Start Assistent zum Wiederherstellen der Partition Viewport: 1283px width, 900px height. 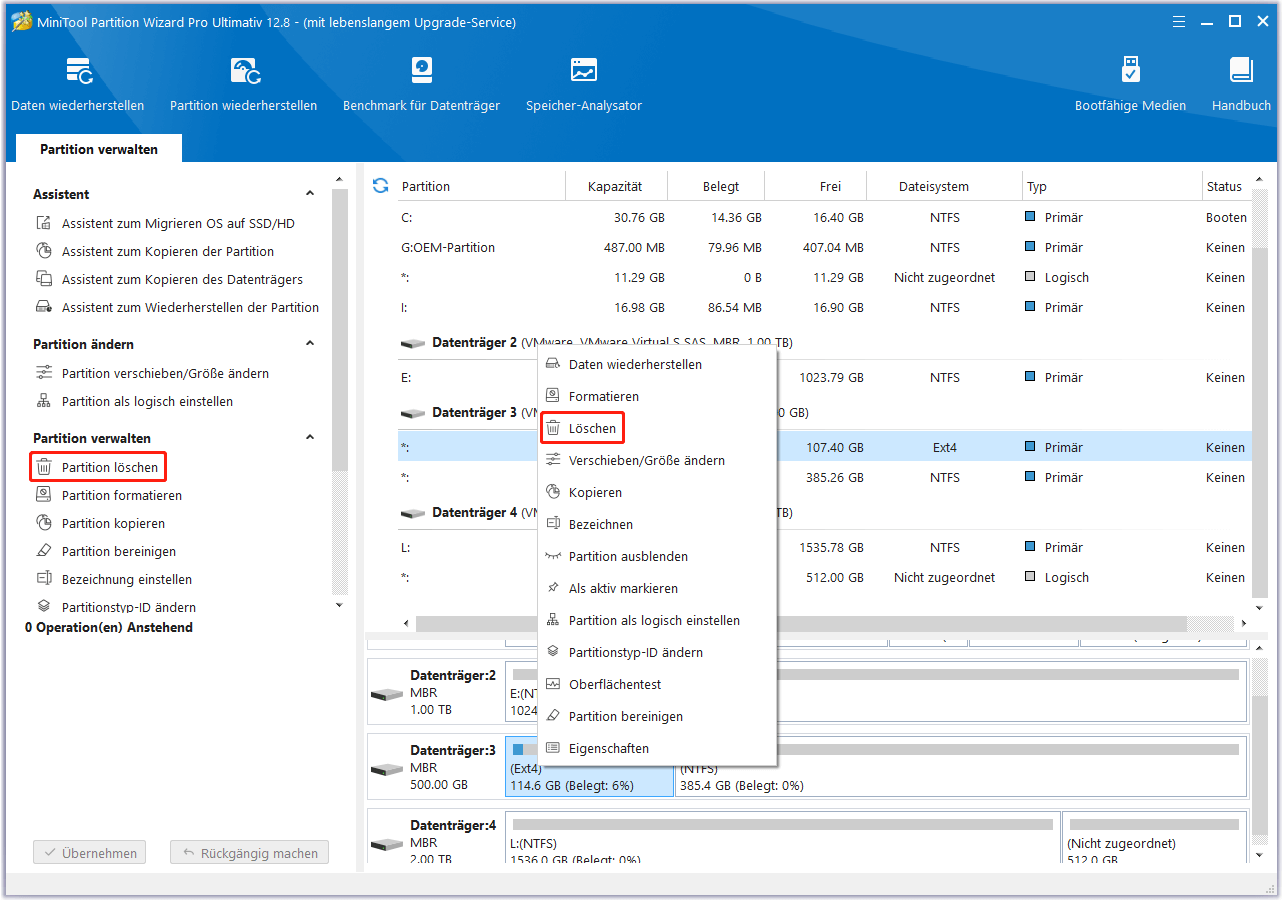click(178, 308)
